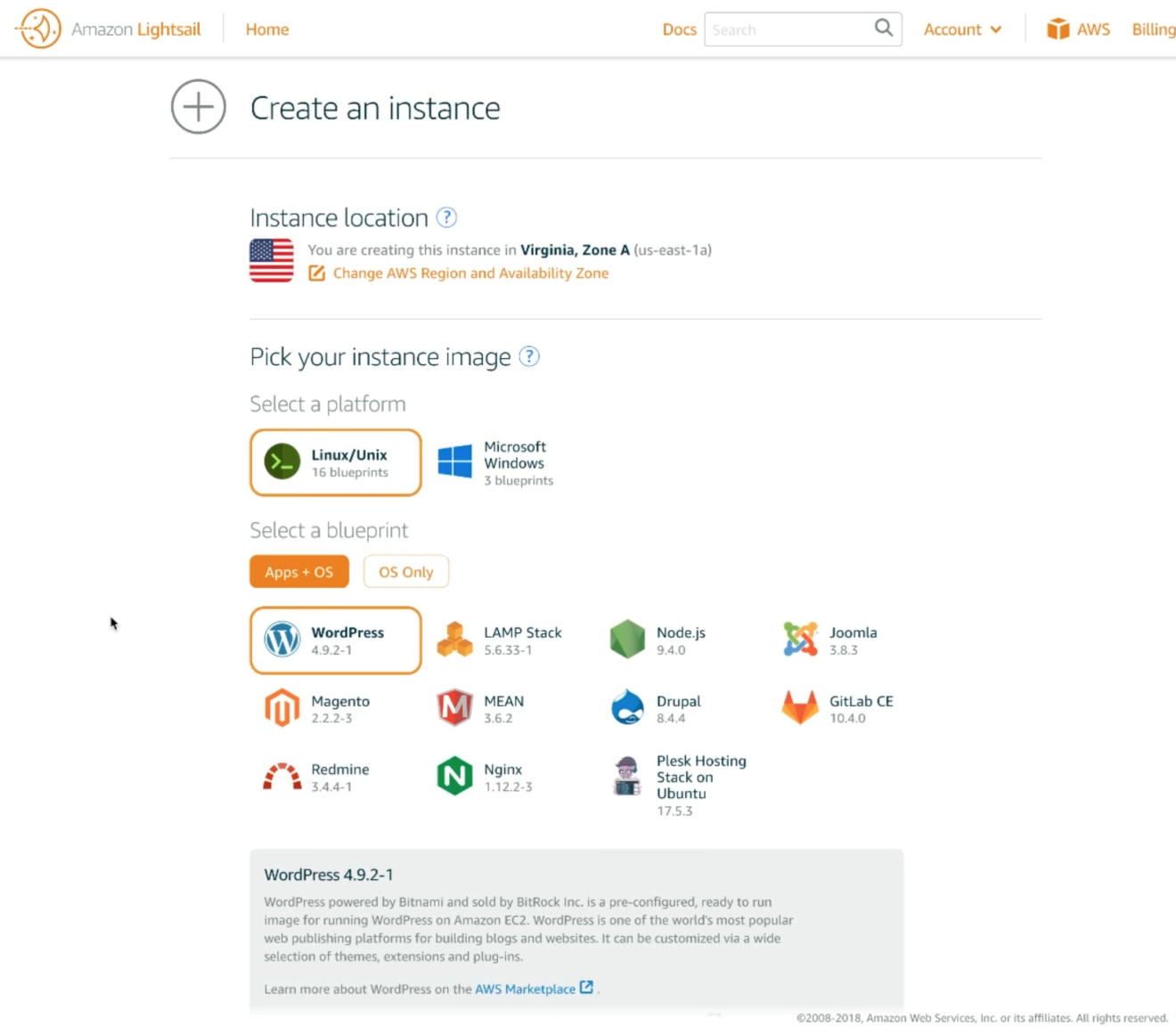Open the AWS Marketplace link

pos(525,989)
